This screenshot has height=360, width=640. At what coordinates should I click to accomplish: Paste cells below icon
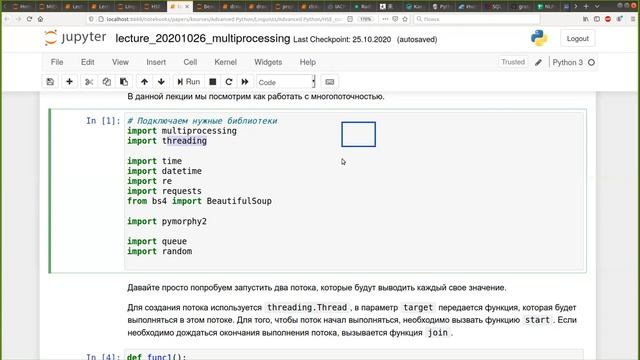pyautogui.click(x=124, y=82)
